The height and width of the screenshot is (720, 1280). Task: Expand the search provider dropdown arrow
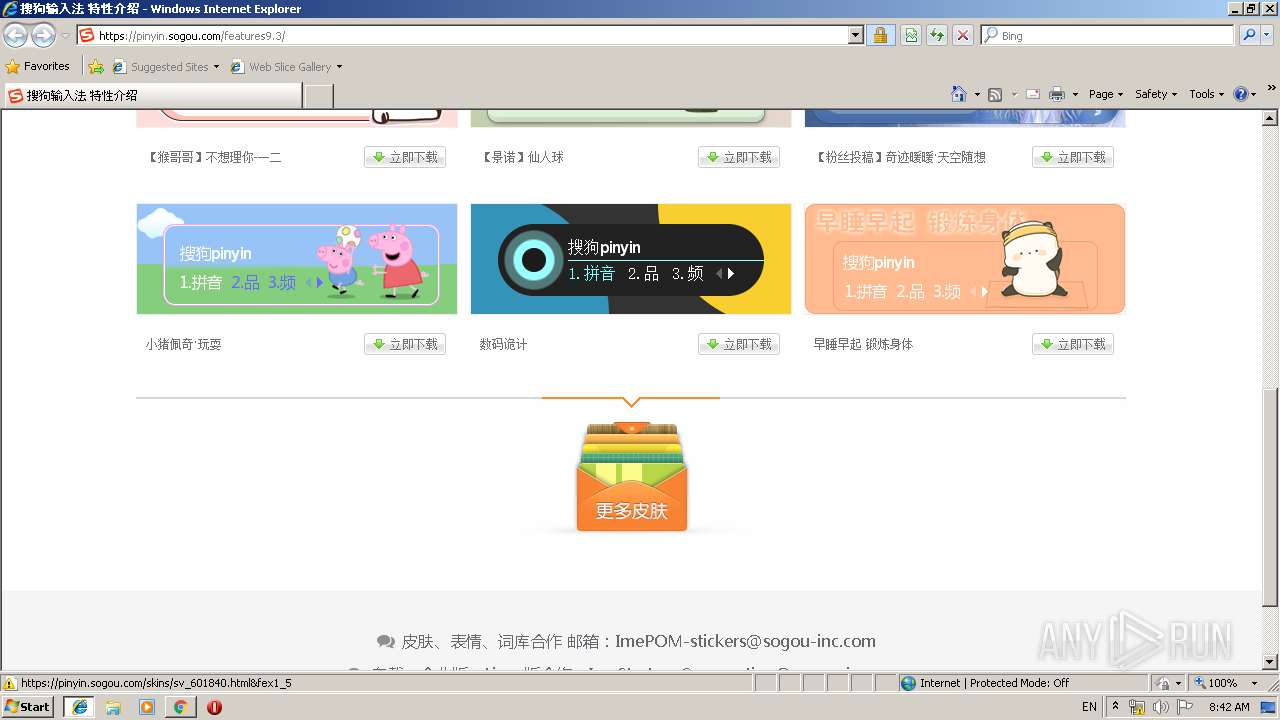tap(1269, 35)
